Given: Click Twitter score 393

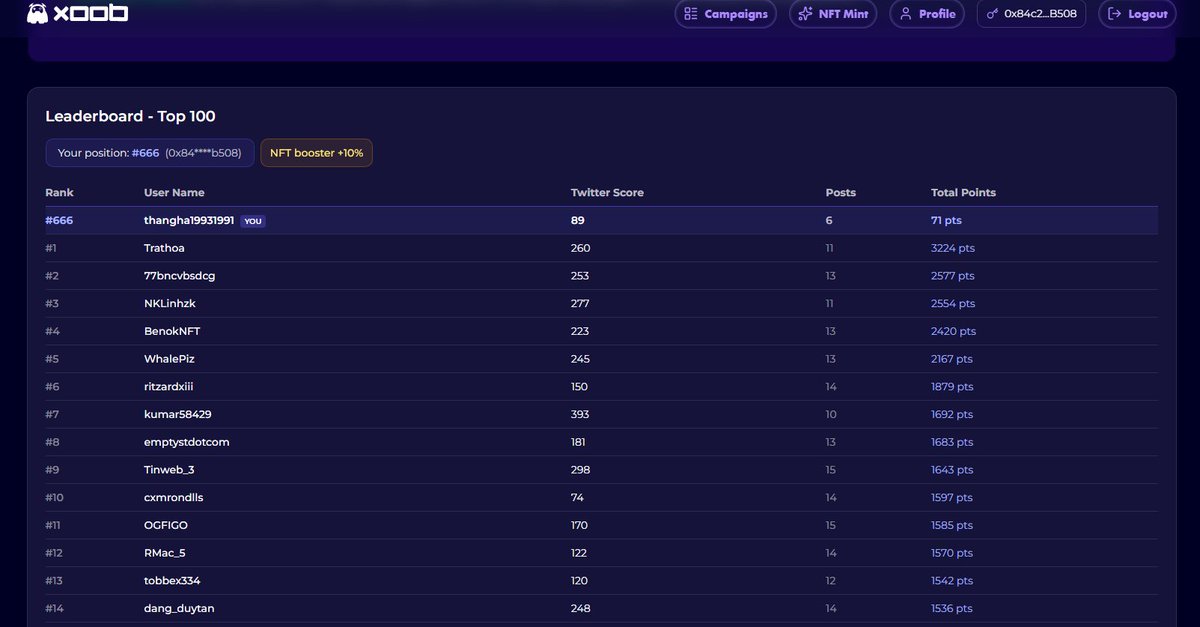Looking at the screenshot, I should coord(580,414).
